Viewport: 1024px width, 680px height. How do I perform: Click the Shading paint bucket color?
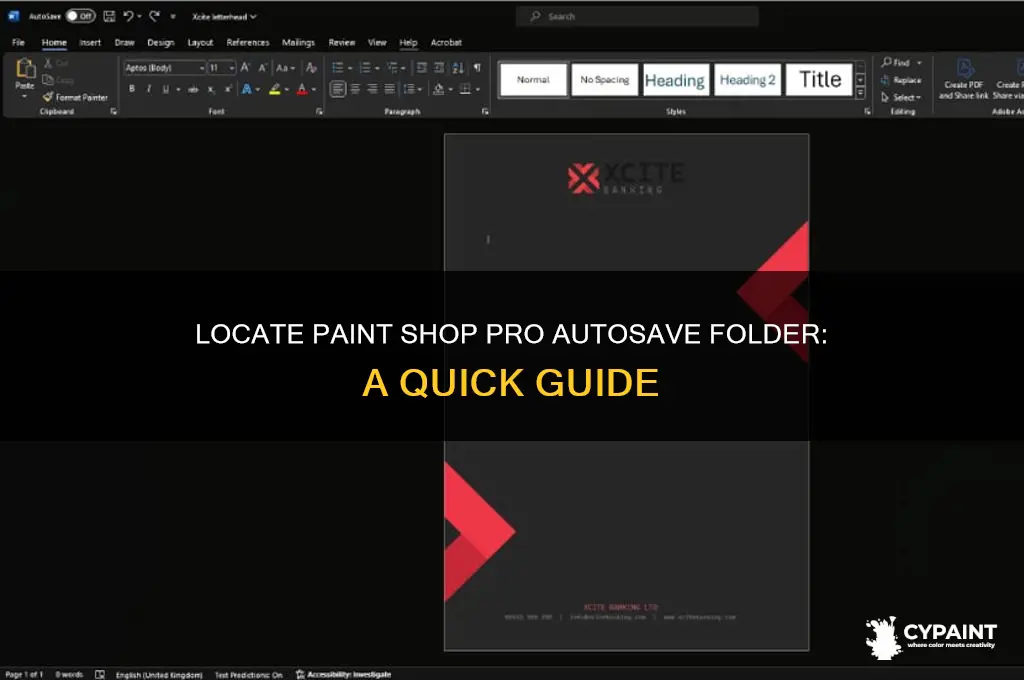pos(438,89)
